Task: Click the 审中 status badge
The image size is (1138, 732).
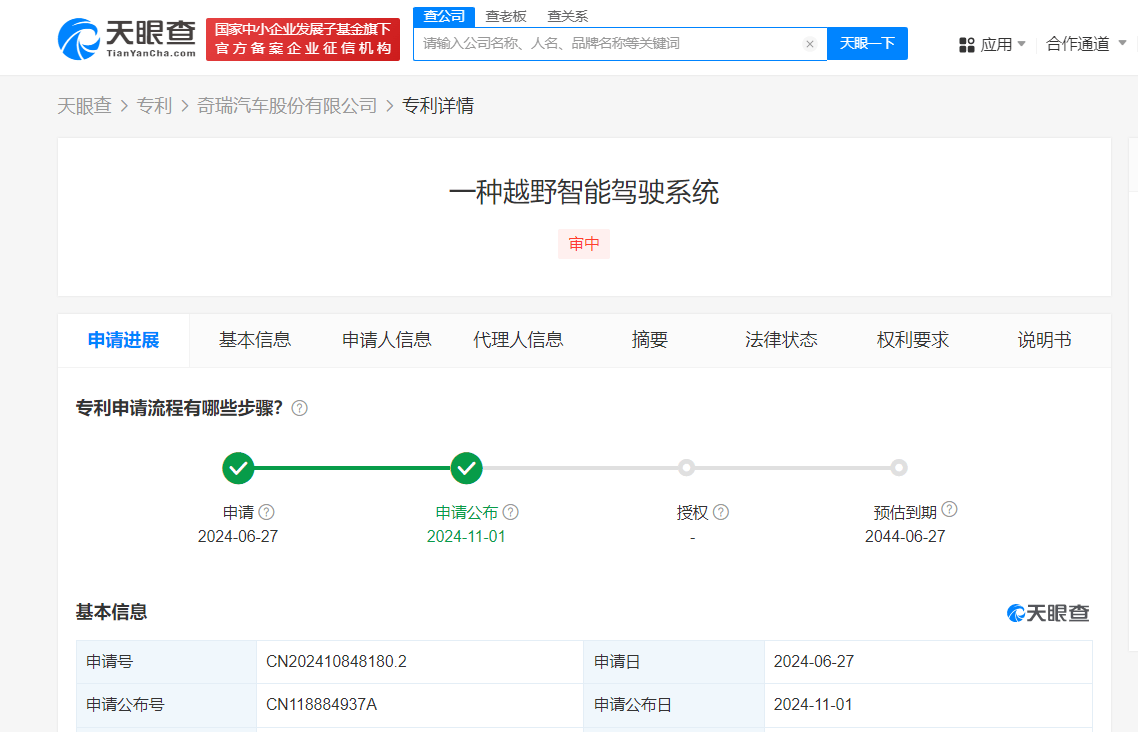Action: (x=584, y=244)
